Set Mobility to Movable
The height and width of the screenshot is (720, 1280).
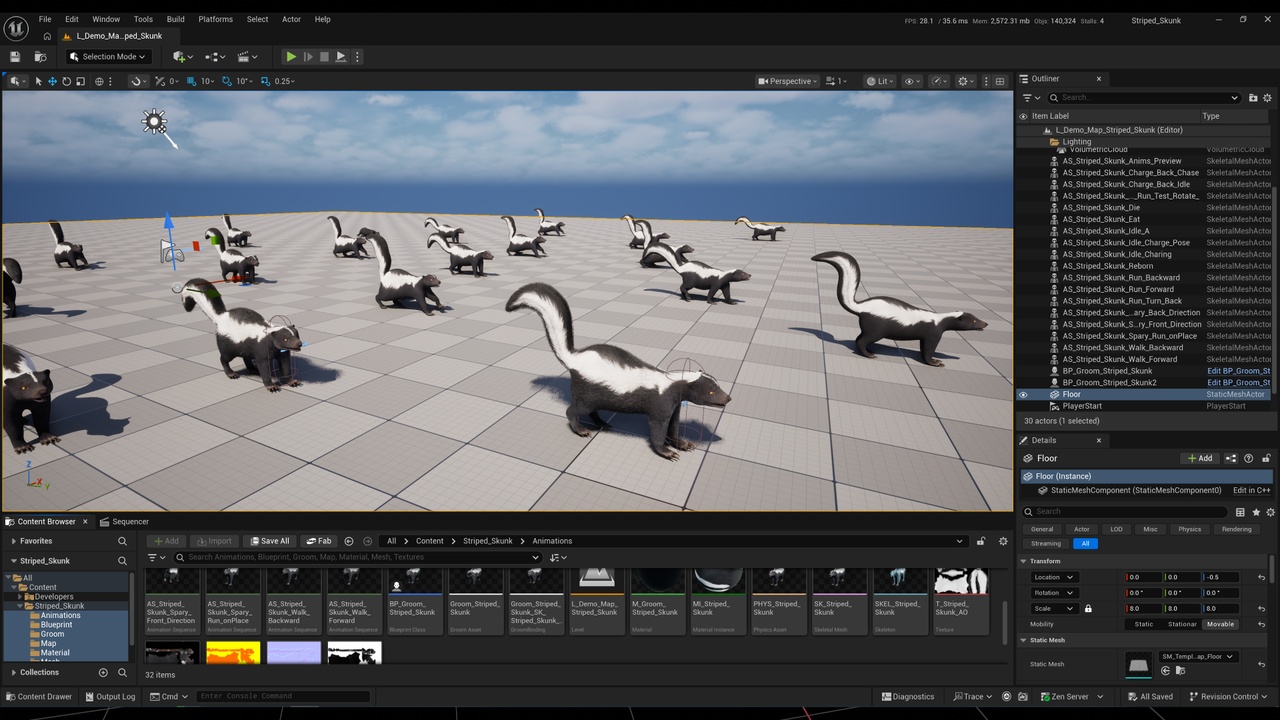tap(1220, 624)
